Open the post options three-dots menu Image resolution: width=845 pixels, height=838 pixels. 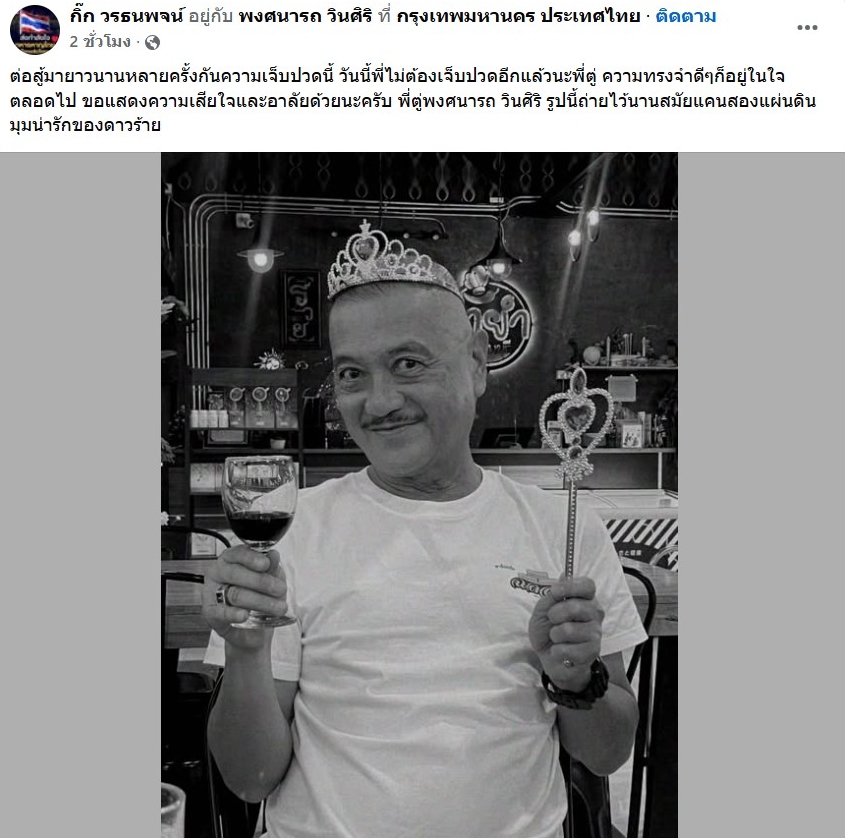click(x=807, y=27)
